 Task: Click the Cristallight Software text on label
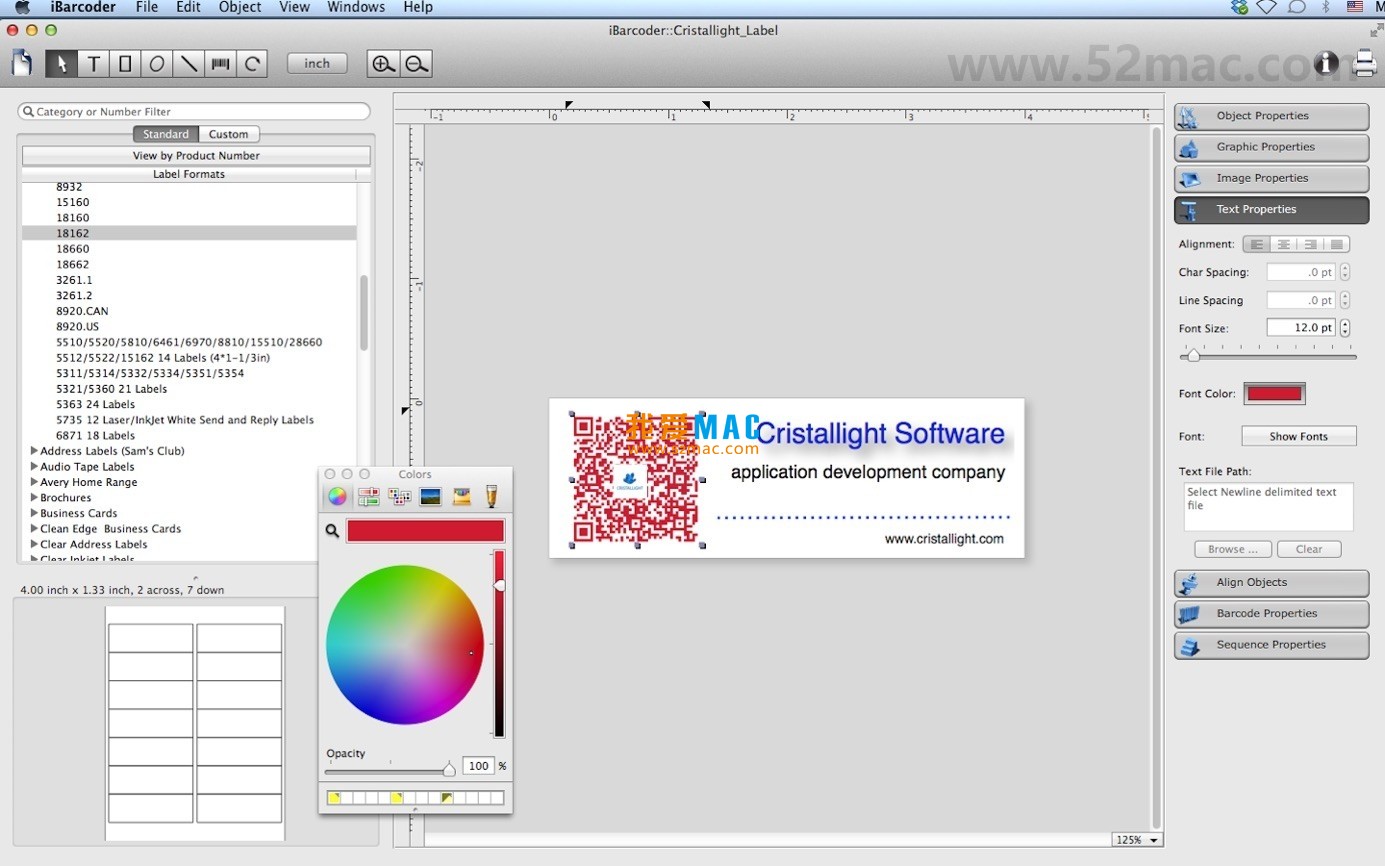pyautogui.click(x=880, y=434)
